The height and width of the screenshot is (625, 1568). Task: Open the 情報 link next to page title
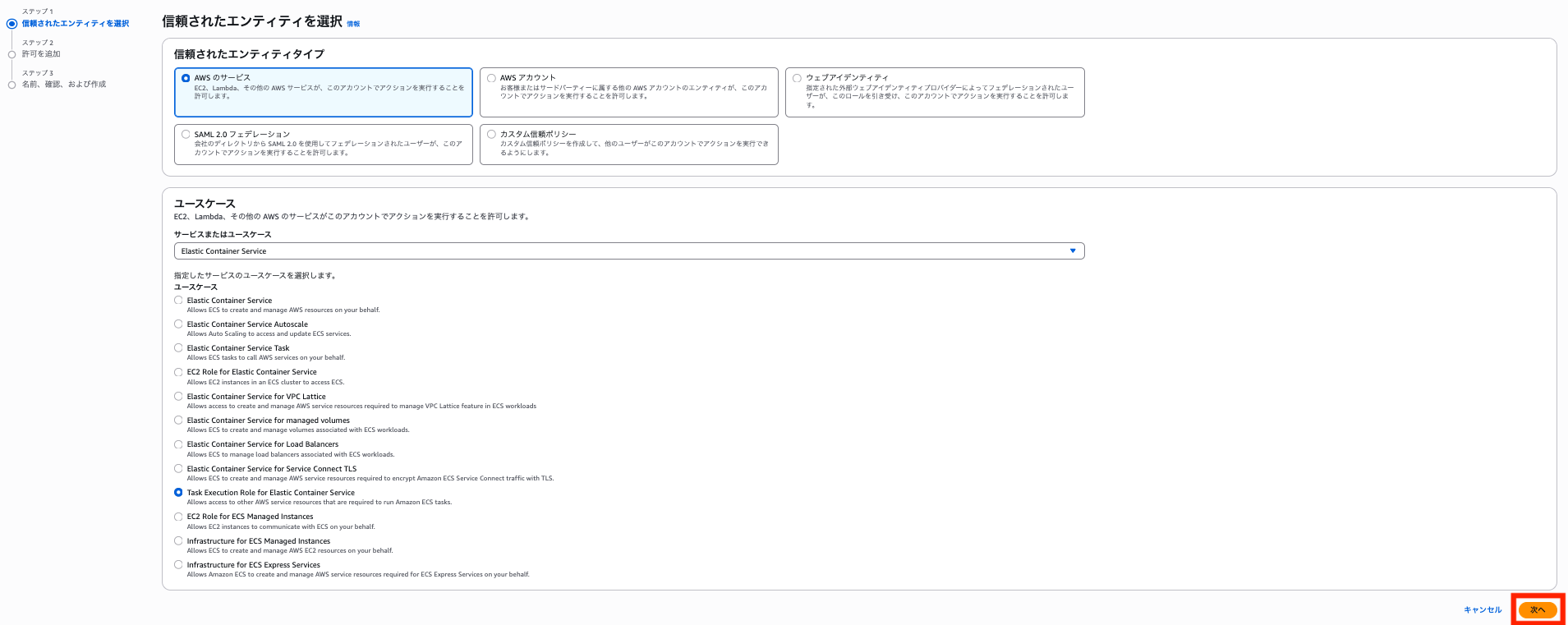click(353, 25)
